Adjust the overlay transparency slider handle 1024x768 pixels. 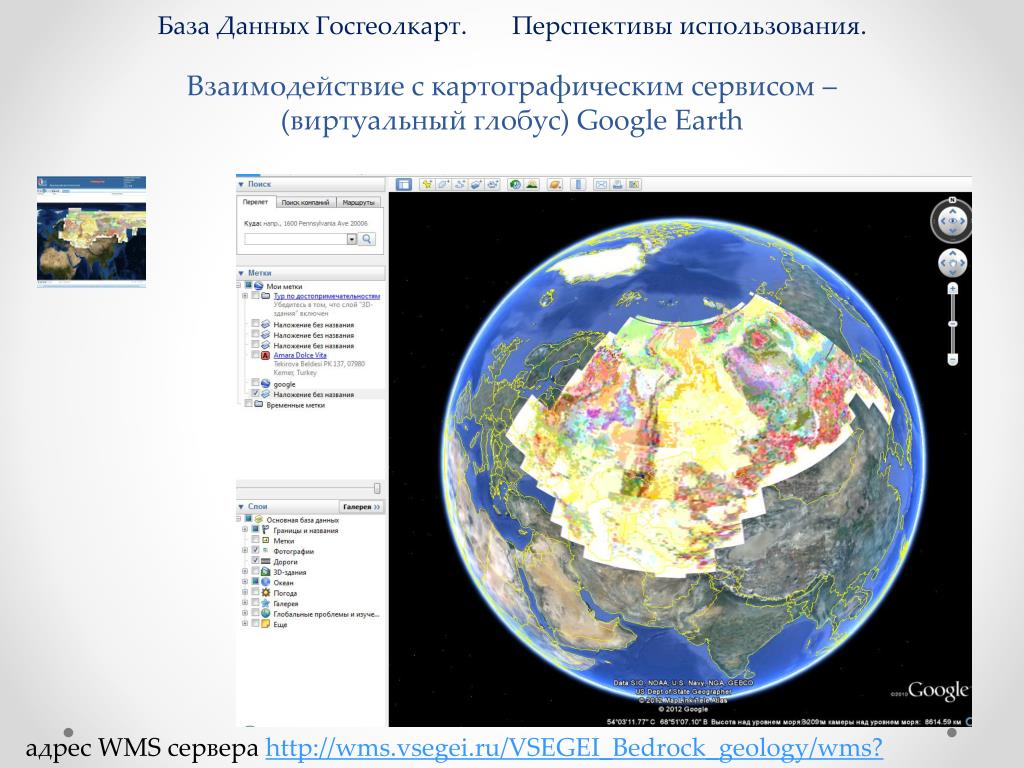click(377, 488)
